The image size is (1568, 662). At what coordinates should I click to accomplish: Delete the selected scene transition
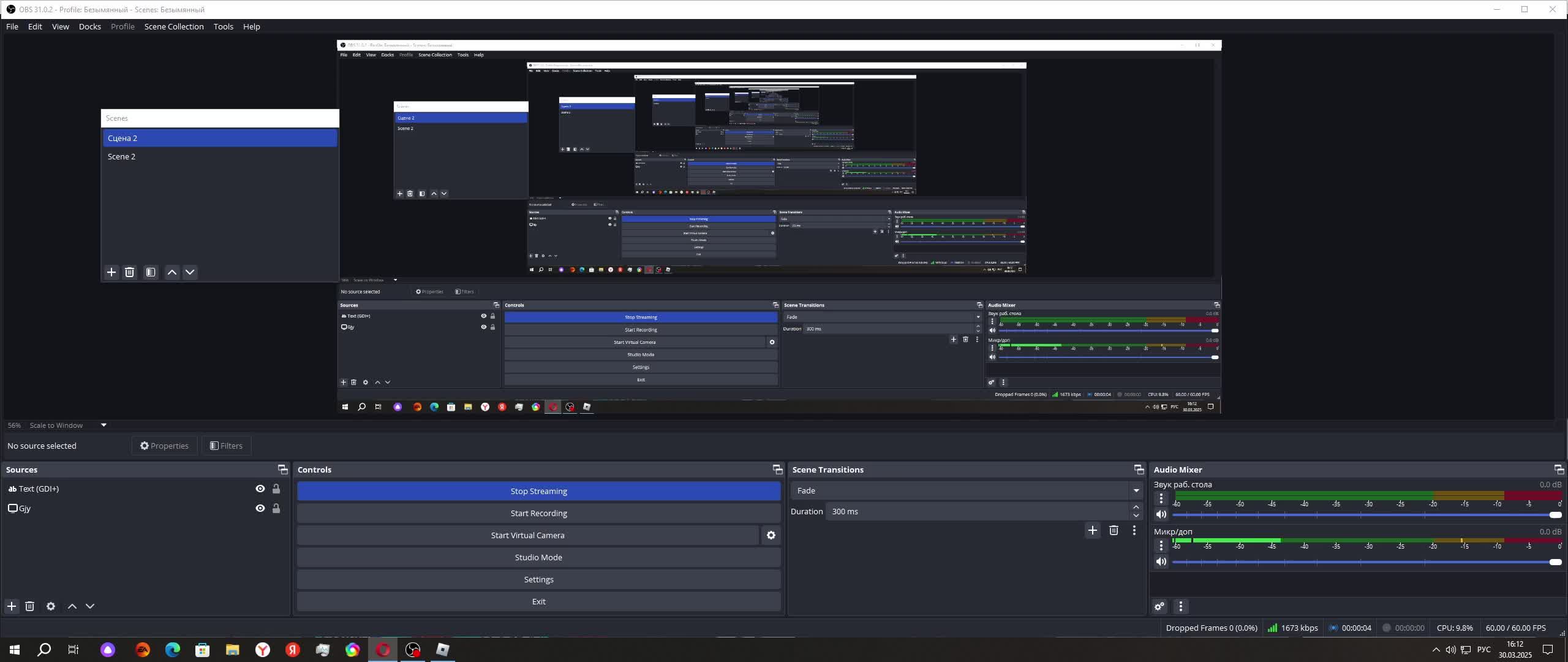(x=1114, y=530)
